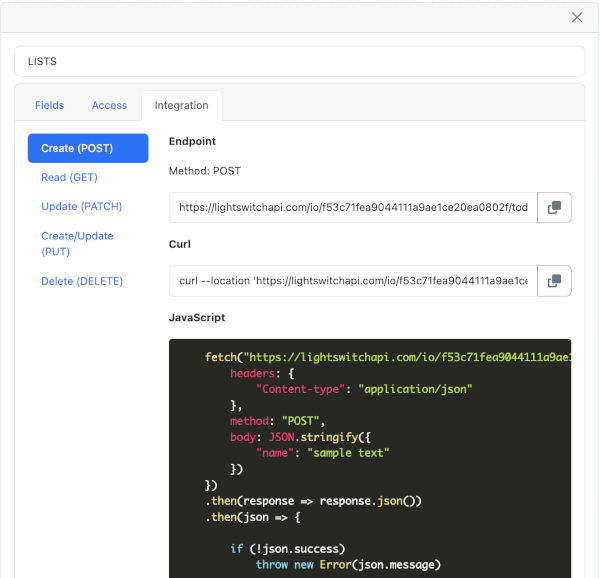Click the endpoint URL input field
Screen dimensions: 600x578
353,207
